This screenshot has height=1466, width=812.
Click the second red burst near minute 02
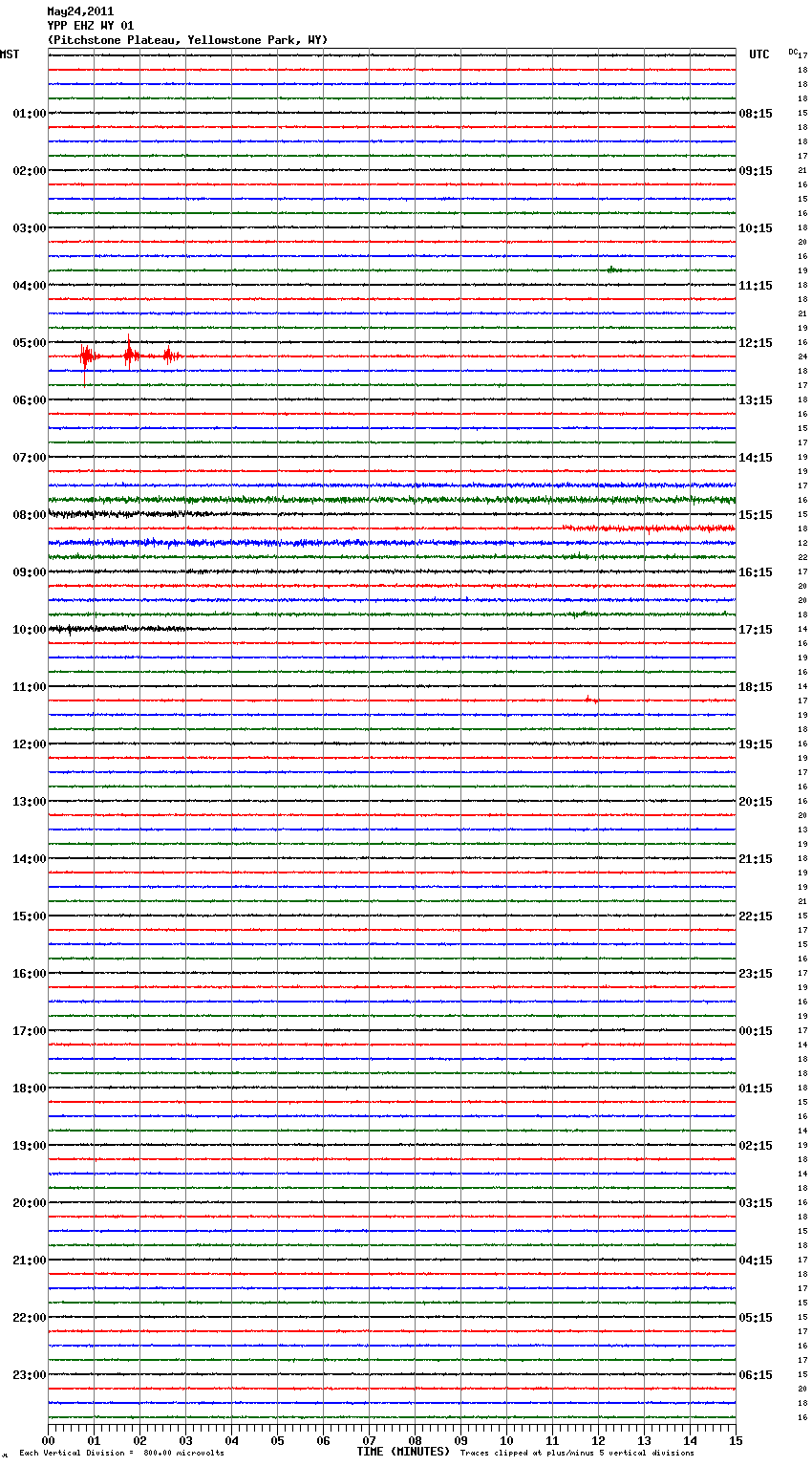point(130,355)
